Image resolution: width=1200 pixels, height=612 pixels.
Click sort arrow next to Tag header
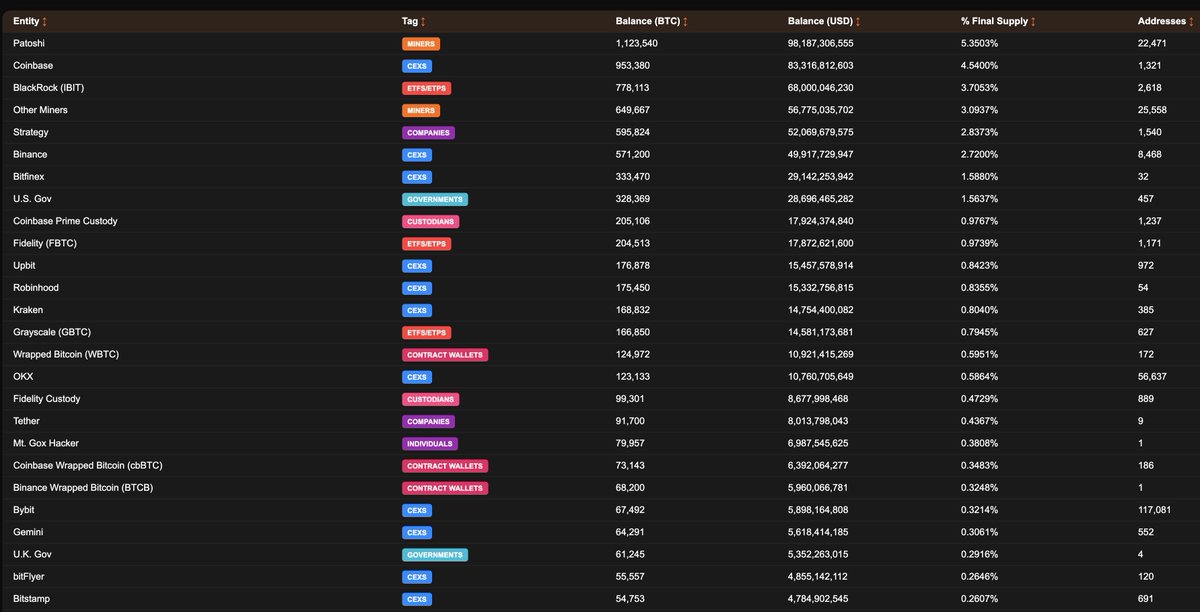tap(422, 21)
